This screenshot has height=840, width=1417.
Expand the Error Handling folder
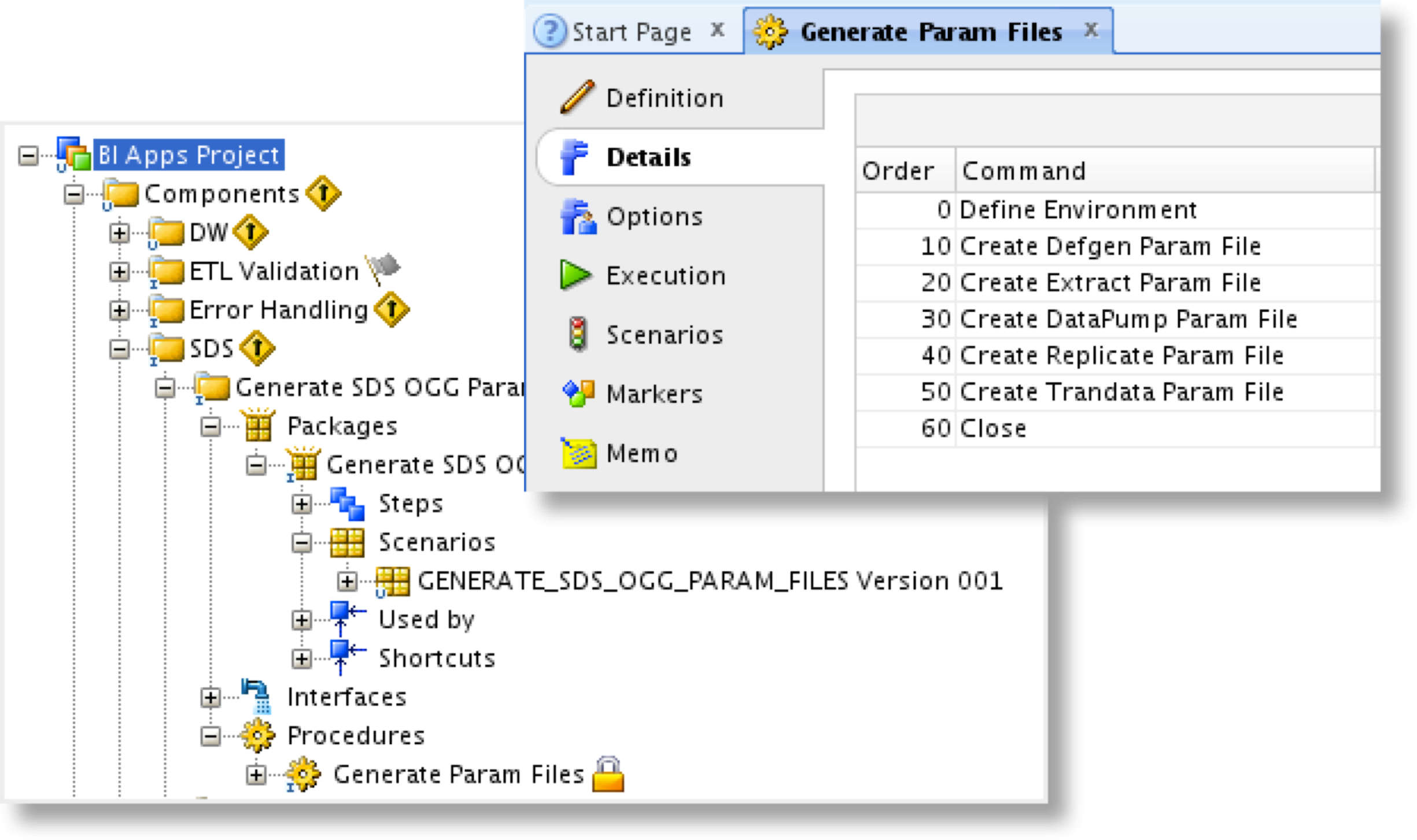click(119, 310)
